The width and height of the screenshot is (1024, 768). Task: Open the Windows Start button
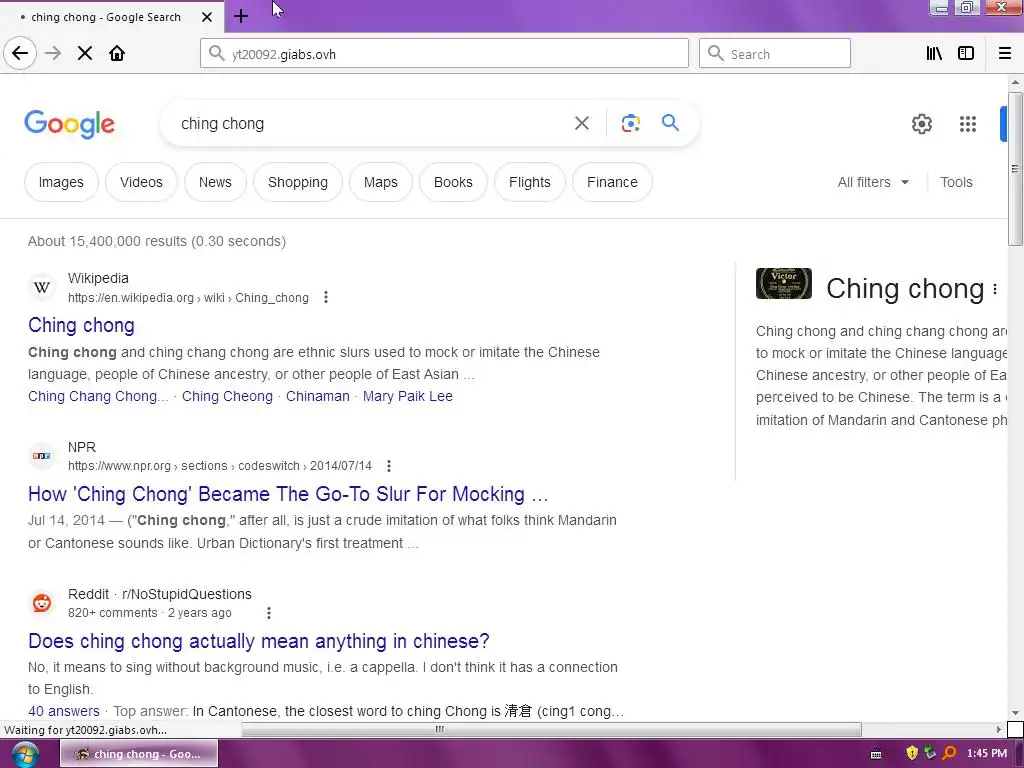(25, 754)
